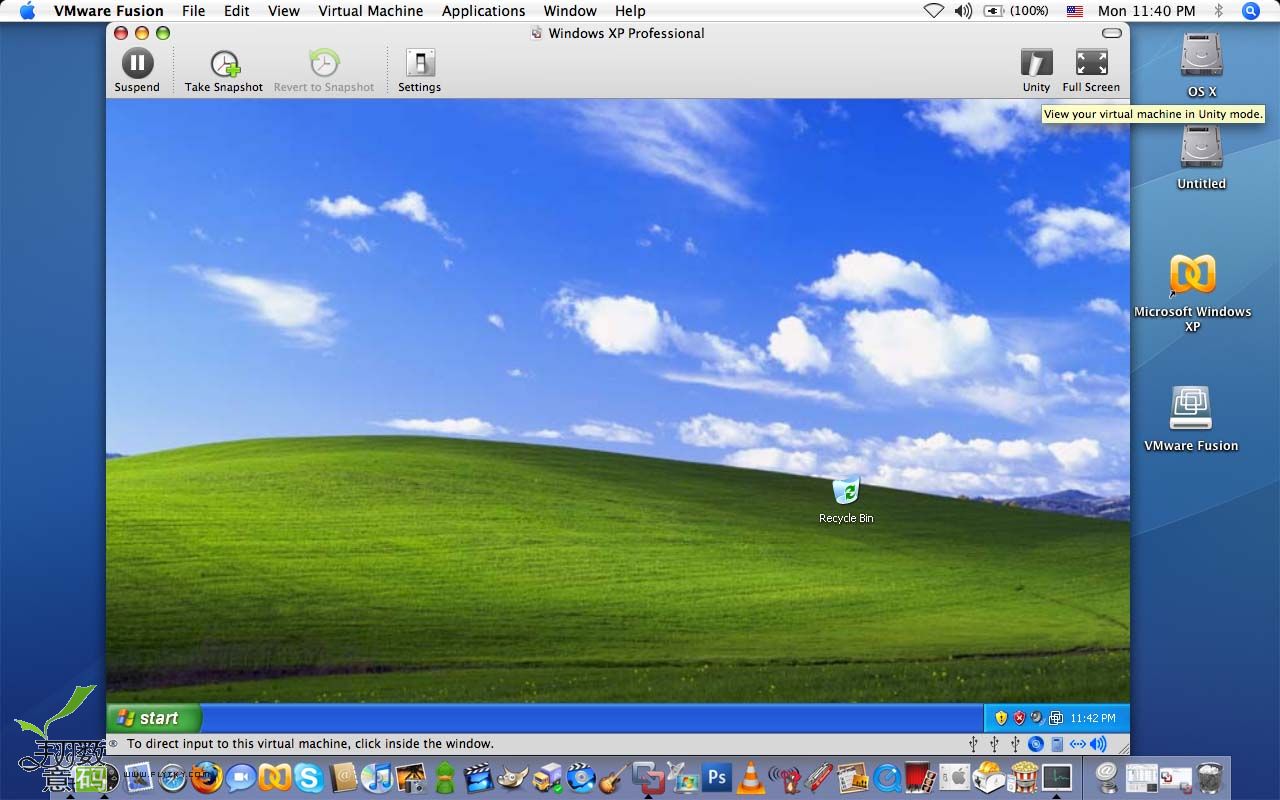Screen dimensions: 1280x800
Task: Open the VMware Fusion application menu
Action: pos(109,11)
